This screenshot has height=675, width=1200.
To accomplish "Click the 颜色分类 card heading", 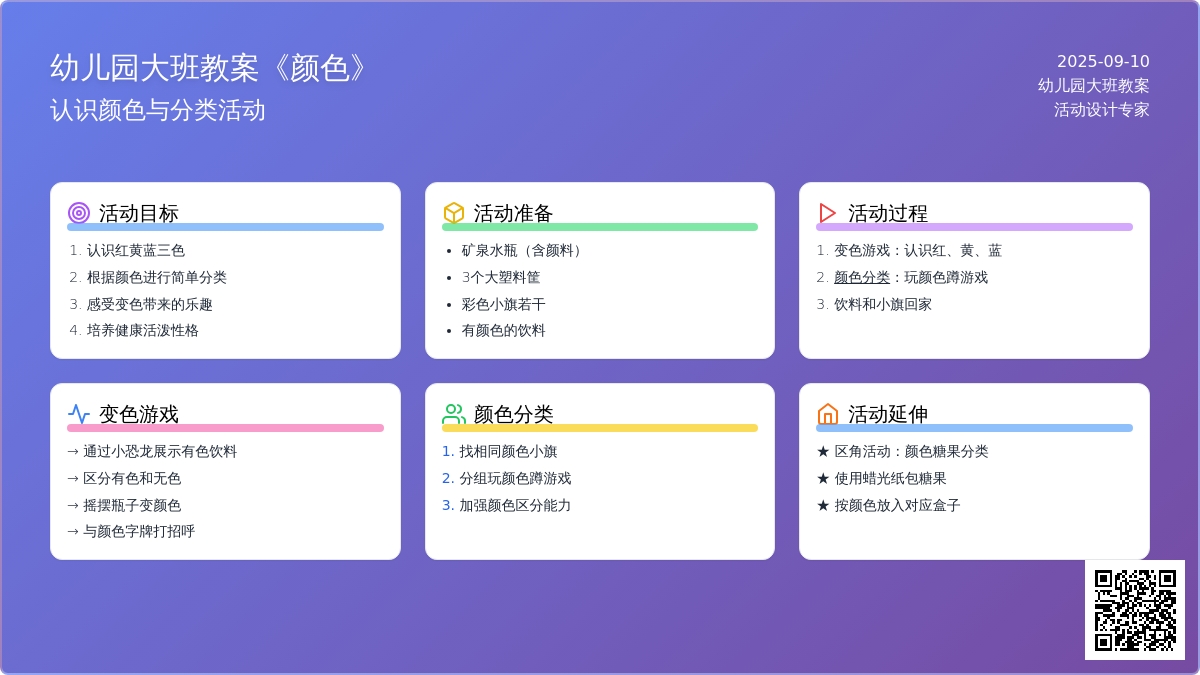I will coord(514,414).
